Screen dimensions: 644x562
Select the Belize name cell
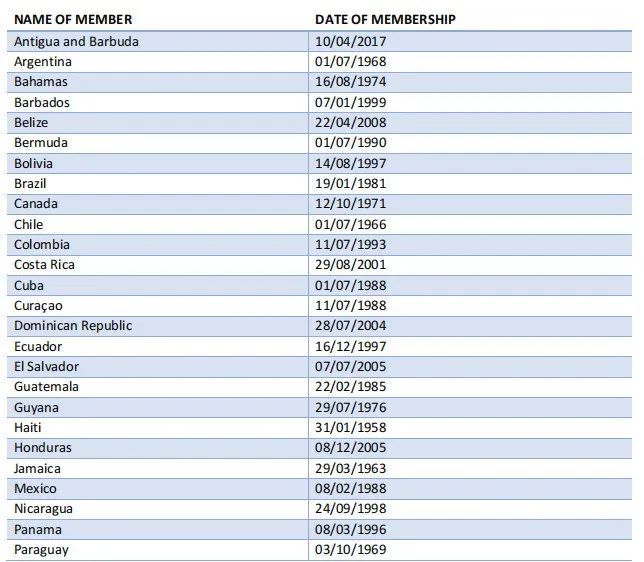(31, 123)
